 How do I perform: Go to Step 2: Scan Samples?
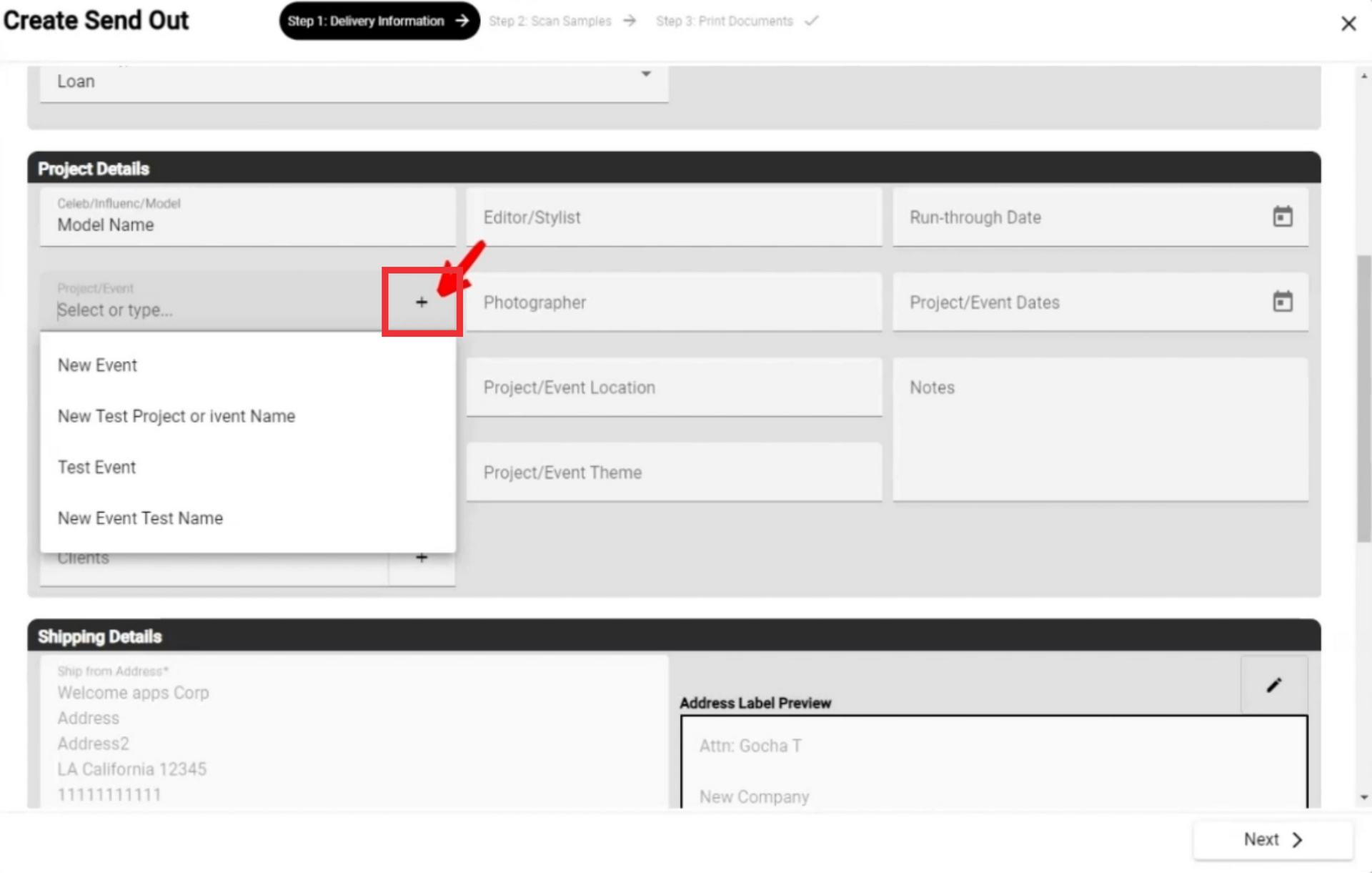(x=562, y=21)
